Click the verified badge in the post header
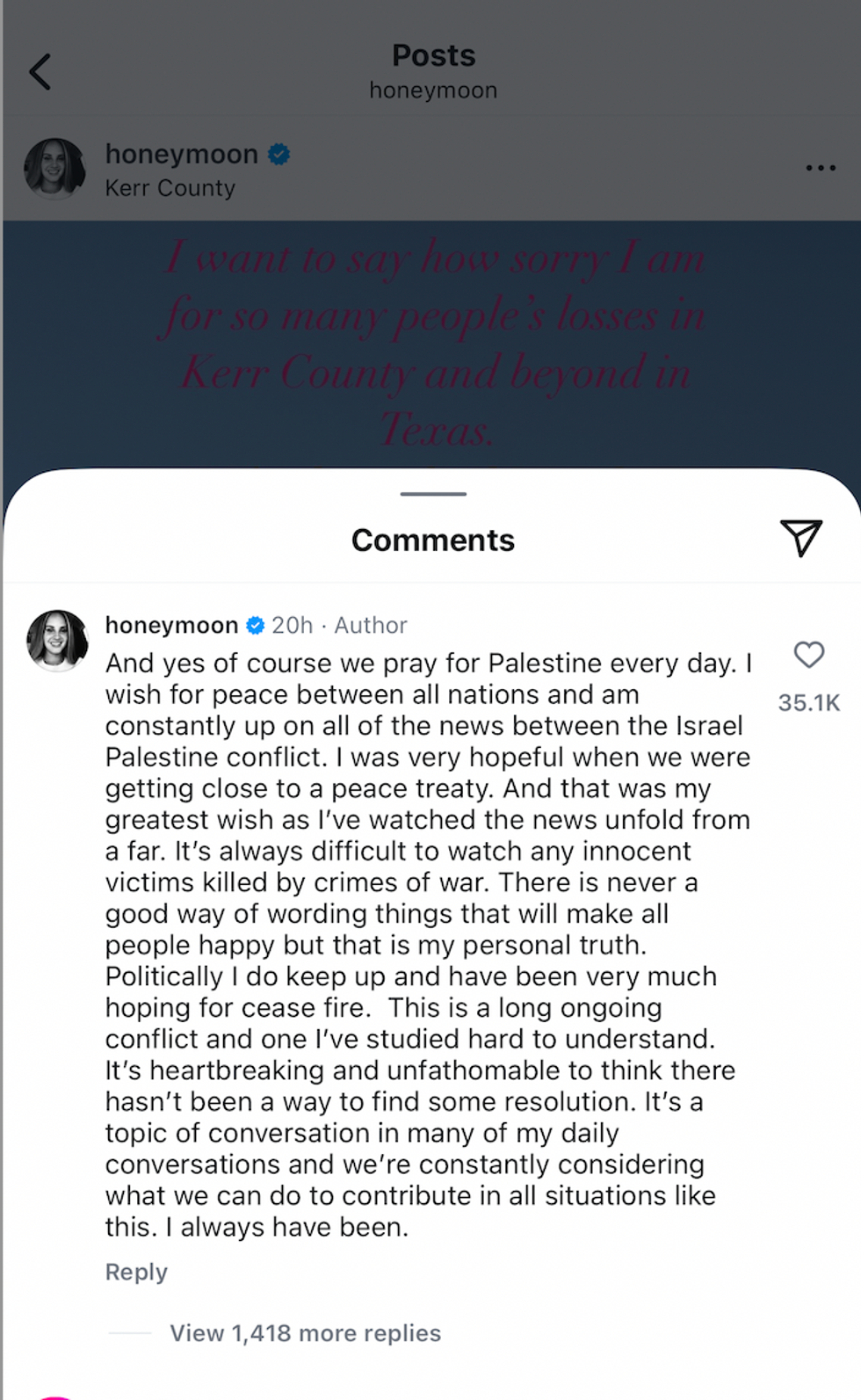This screenshot has width=861, height=1400. coord(279,155)
